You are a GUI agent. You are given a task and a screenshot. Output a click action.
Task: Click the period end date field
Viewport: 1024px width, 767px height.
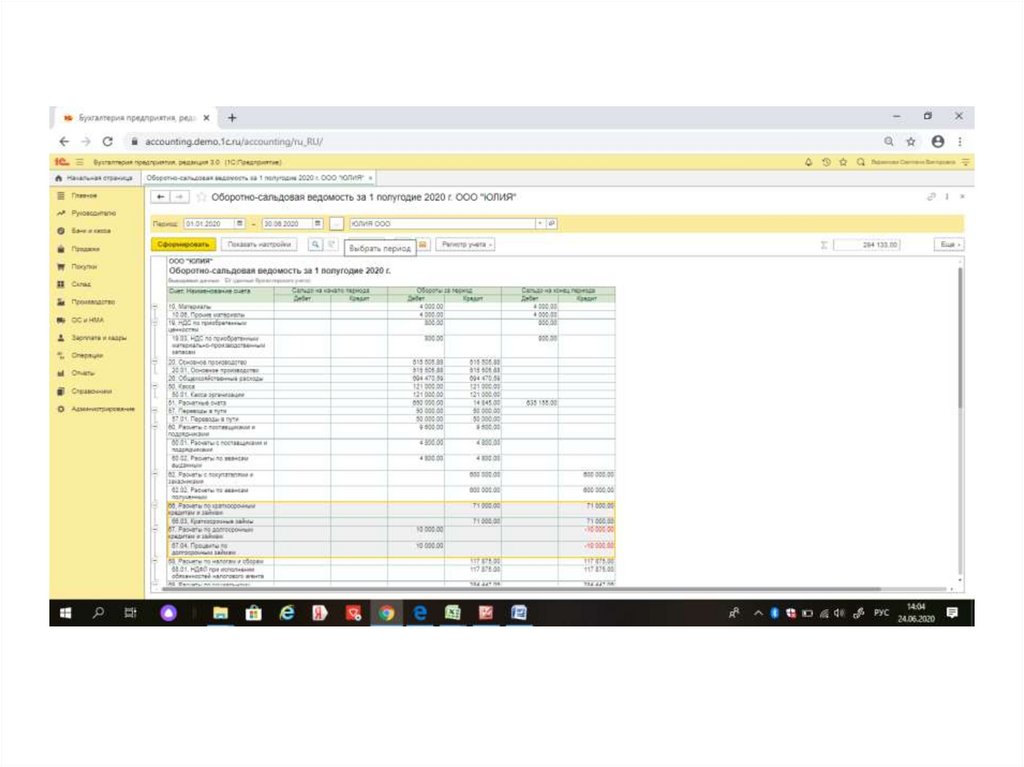(287, 224)
